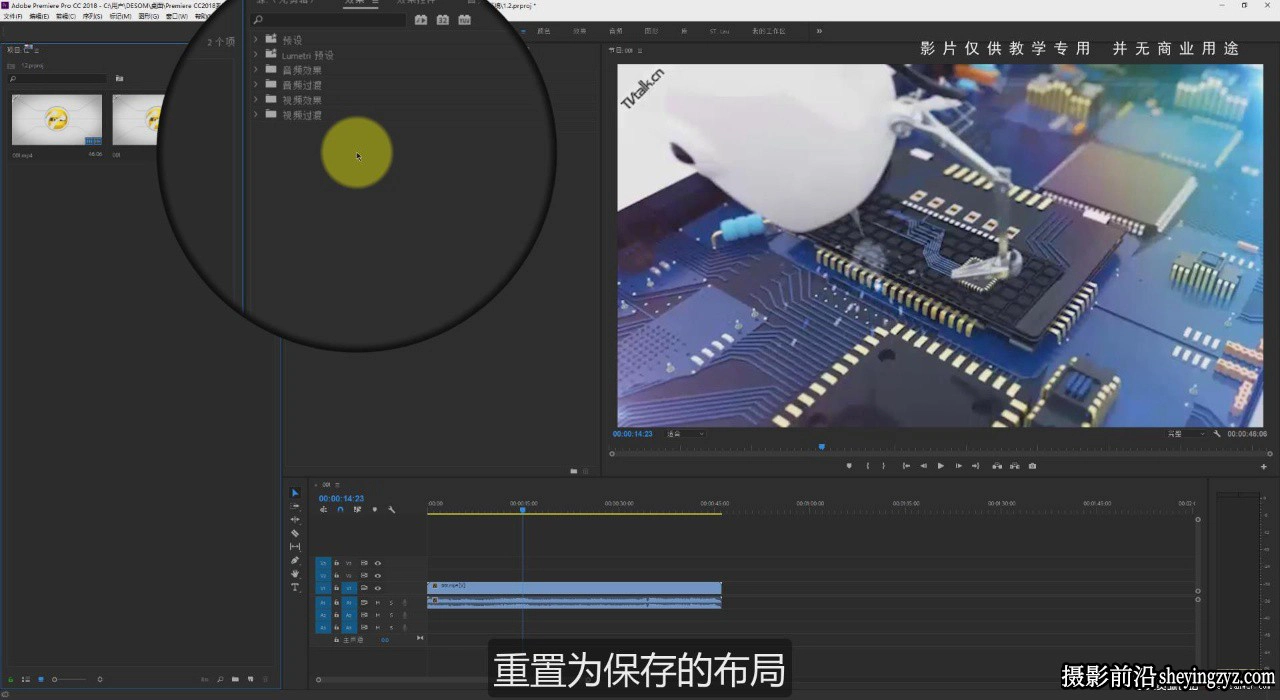Expand the 视频过渡 folder
Image resolution: width=1280 pixels, height=700 pixels.
click(x=256, y=115)
